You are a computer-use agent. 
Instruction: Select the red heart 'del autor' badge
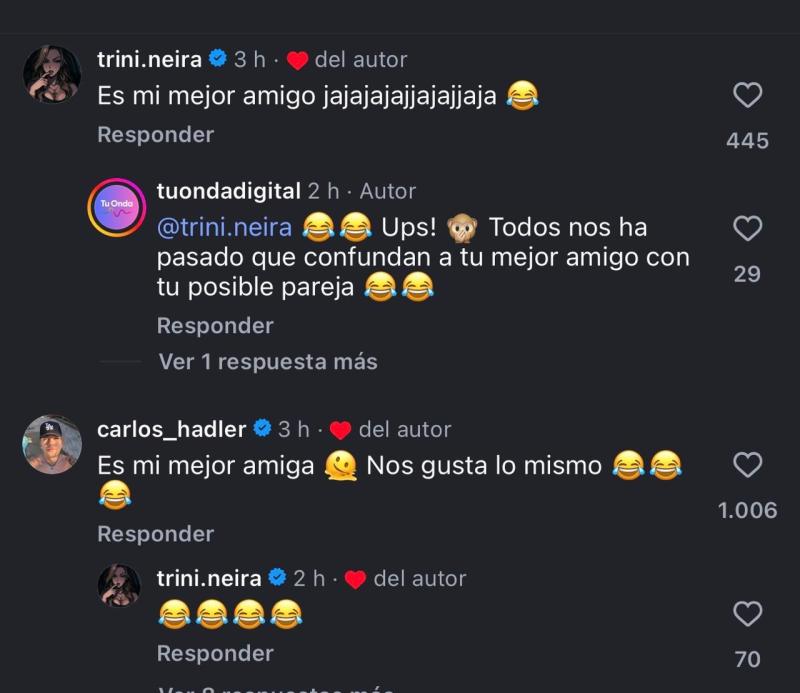pos(295,60)
